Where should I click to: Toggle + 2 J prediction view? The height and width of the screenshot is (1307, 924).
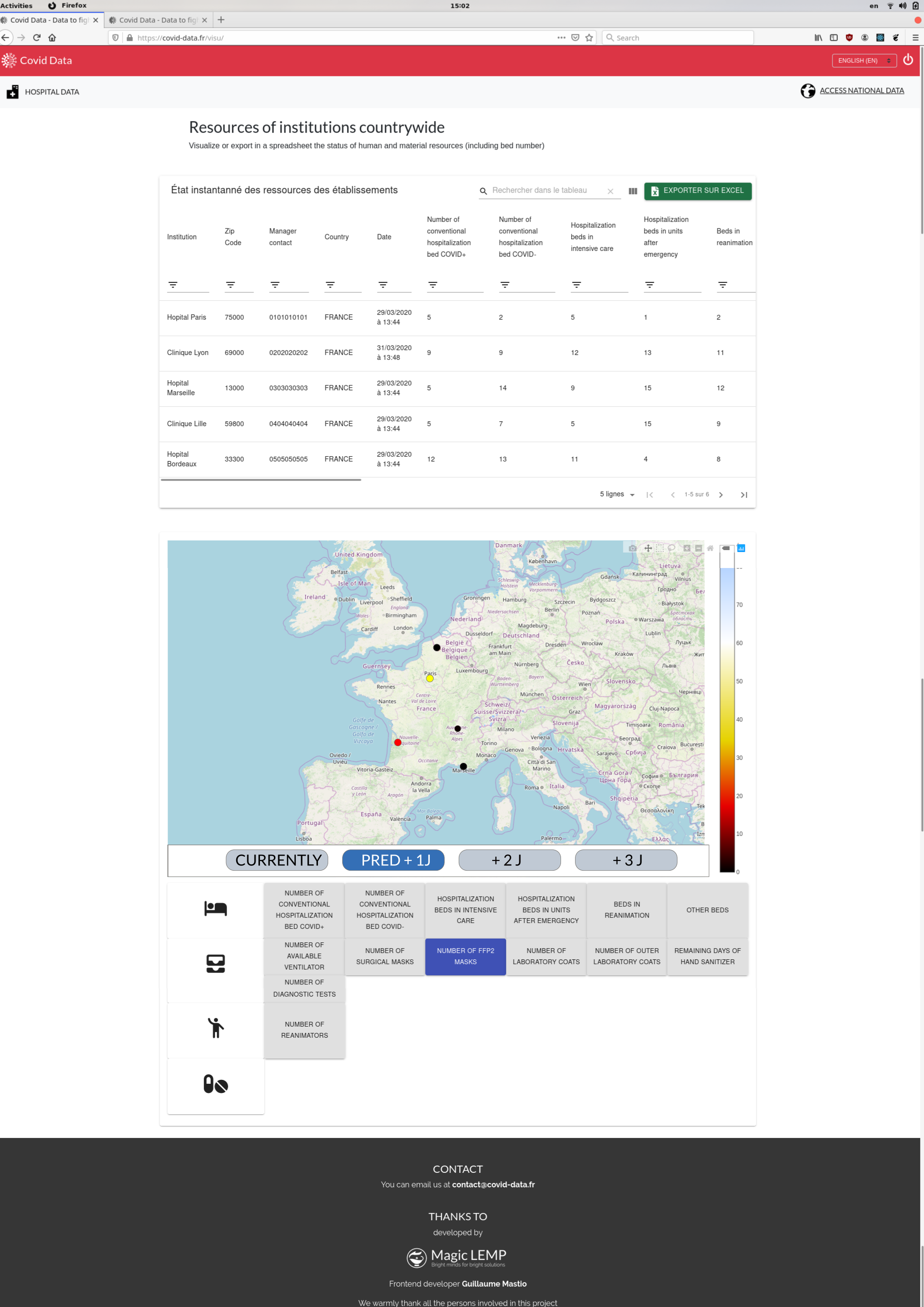click(x=510, y=860)
